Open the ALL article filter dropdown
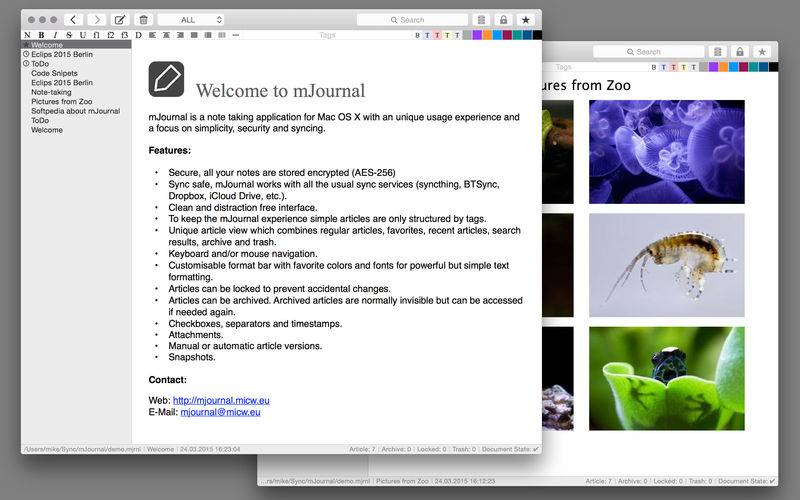Image resolution: width=800 pixels, height=500 pixels. click(x=191, y=20)
